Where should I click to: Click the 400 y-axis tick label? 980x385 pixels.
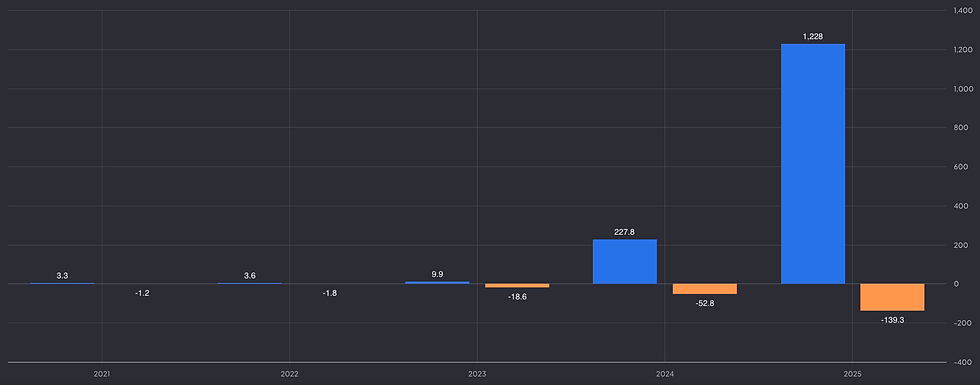[x=960, y=206]
